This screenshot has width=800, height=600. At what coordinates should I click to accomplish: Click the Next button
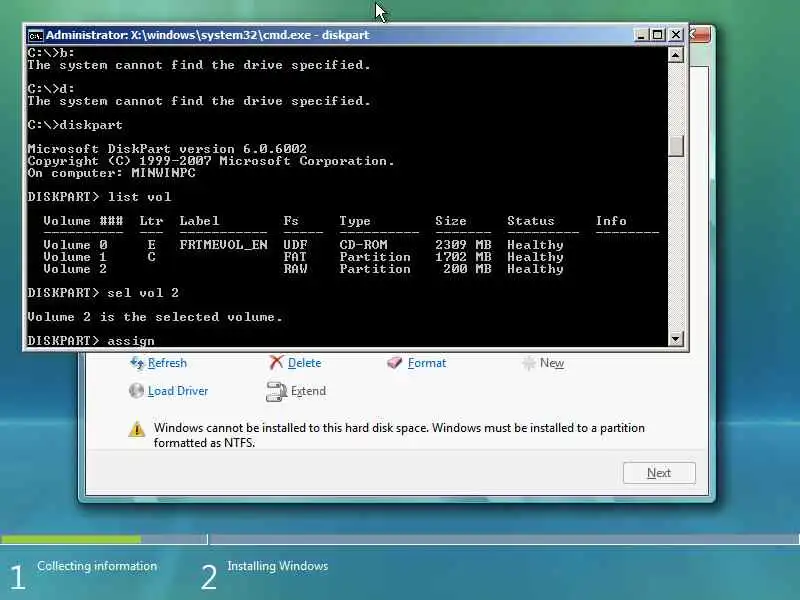pyautogui.click(x=659, y=473)
